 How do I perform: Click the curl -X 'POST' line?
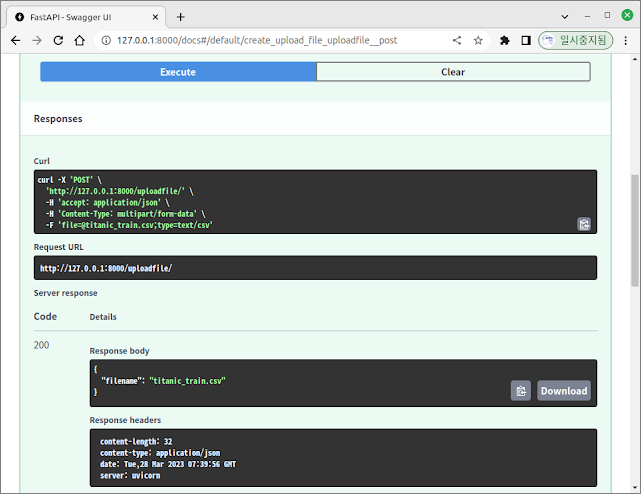[x=69, y=180]
